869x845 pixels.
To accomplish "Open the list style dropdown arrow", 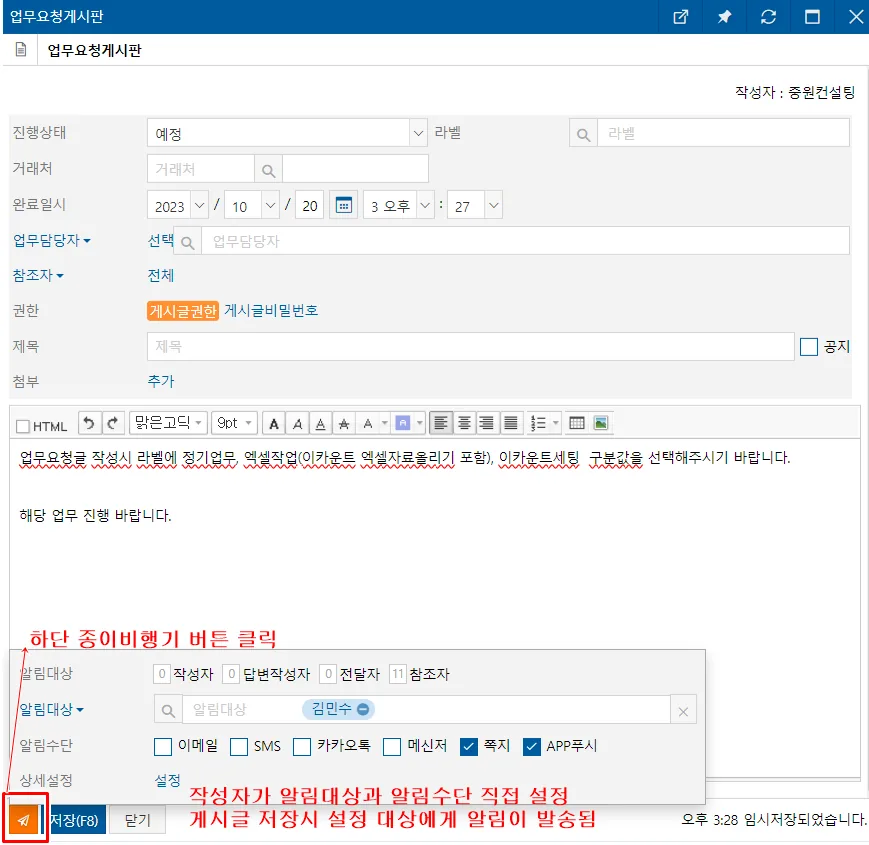I will [x=556, y=423].
